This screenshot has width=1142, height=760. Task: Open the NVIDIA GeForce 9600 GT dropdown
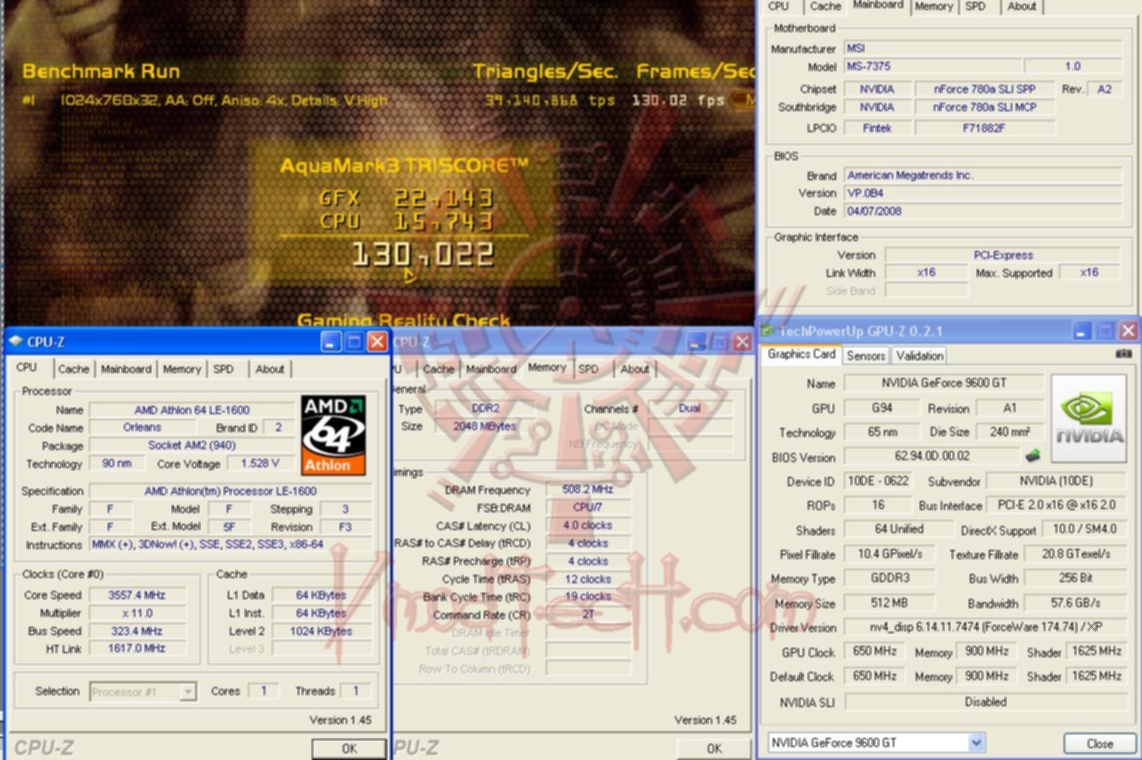976,743
